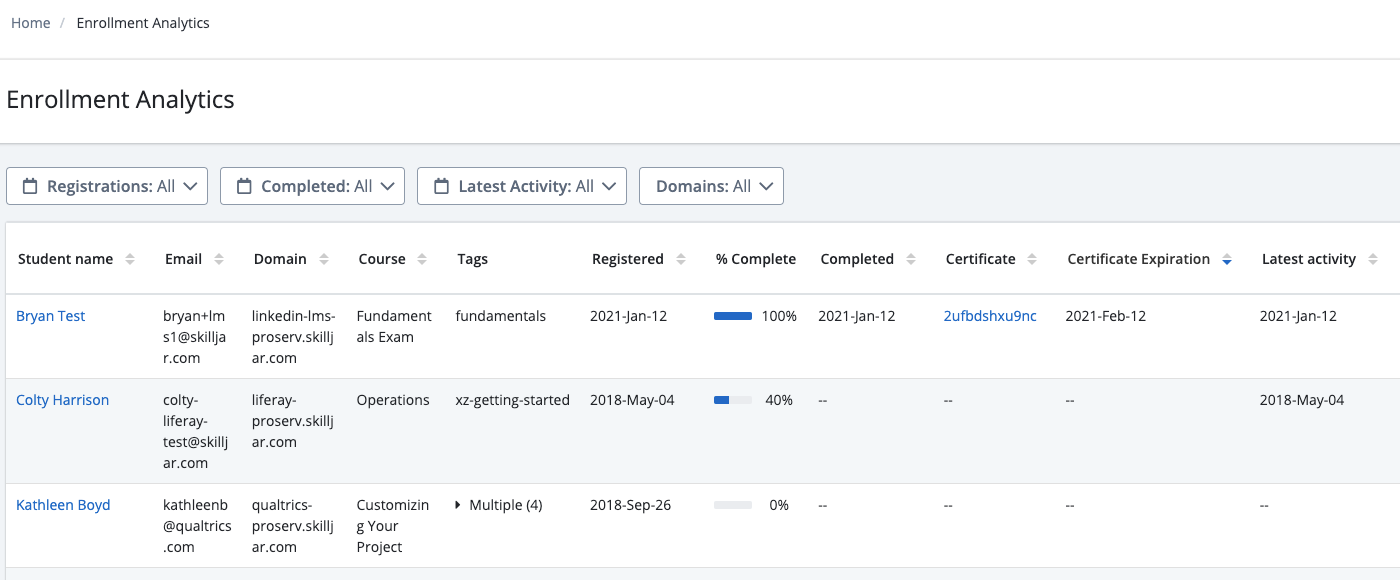Sort table by Course column arrows
Screen dimensions: 1400x580
[422, 259]
